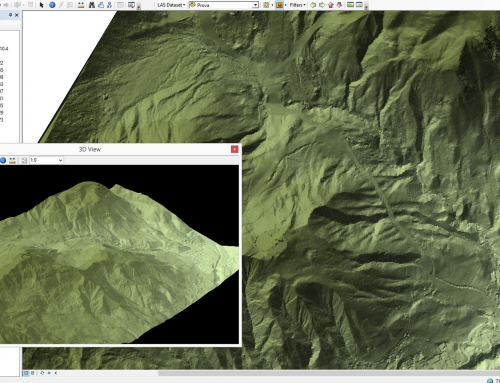
Task: Click the Refresh map button at bottom
Action: (42, 373)
